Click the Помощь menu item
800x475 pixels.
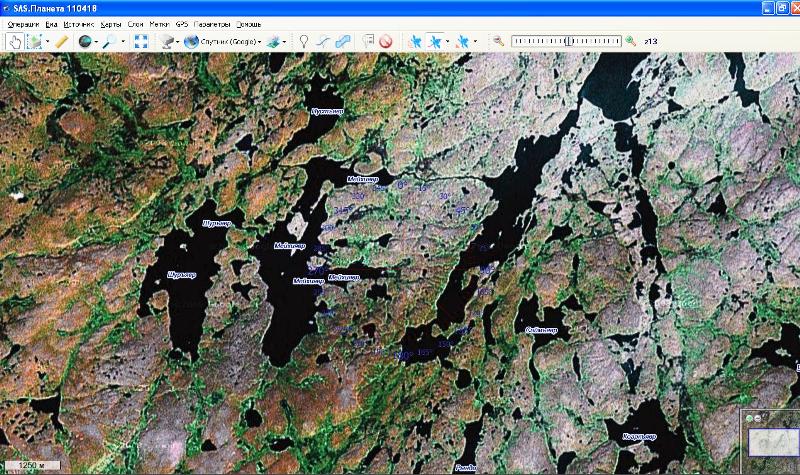[x=248, y=22]
